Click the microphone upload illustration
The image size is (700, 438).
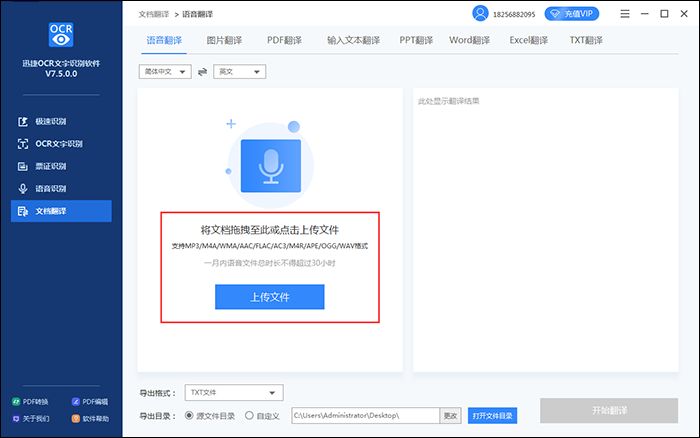click(269, 164)
